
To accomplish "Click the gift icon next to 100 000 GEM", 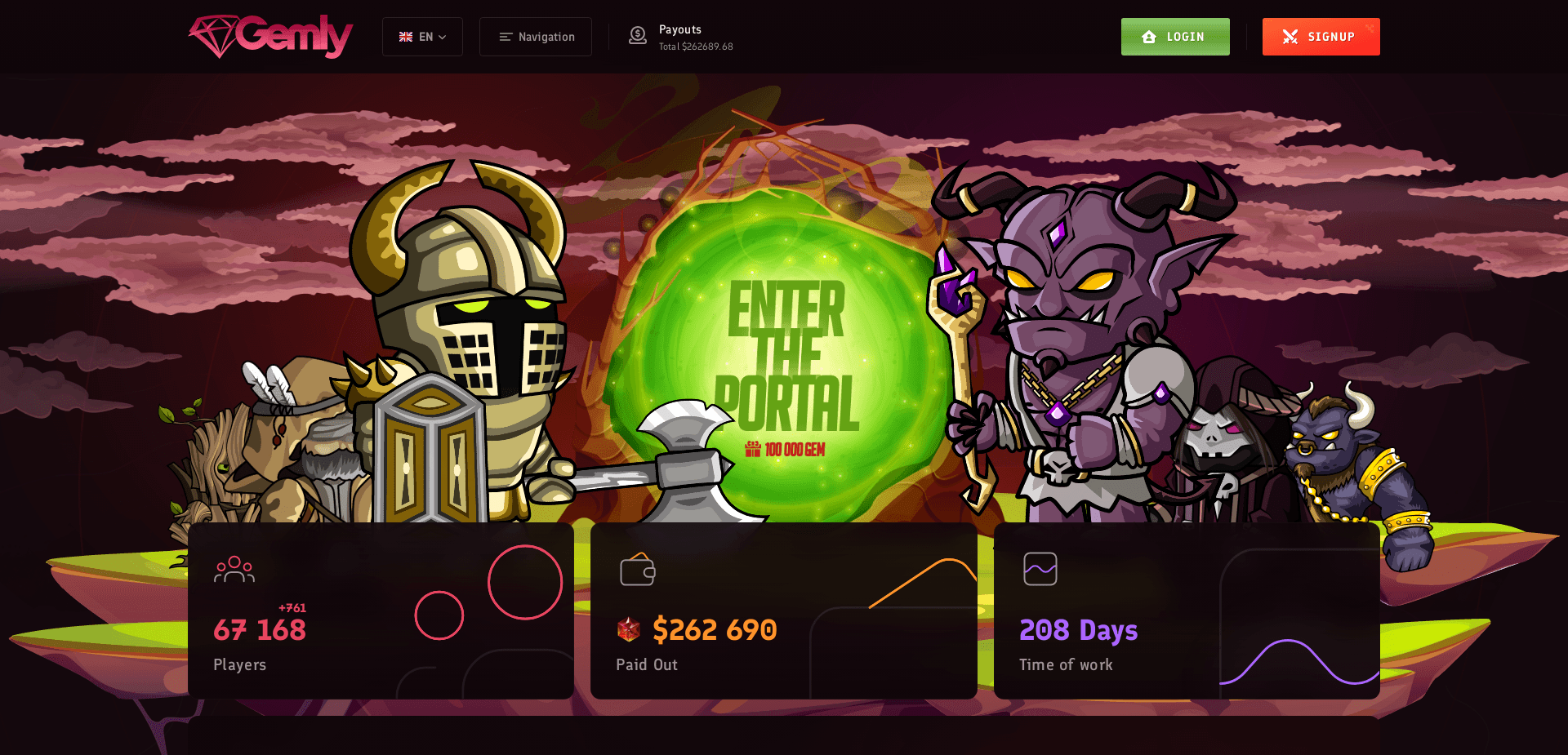I will (753, 449).
